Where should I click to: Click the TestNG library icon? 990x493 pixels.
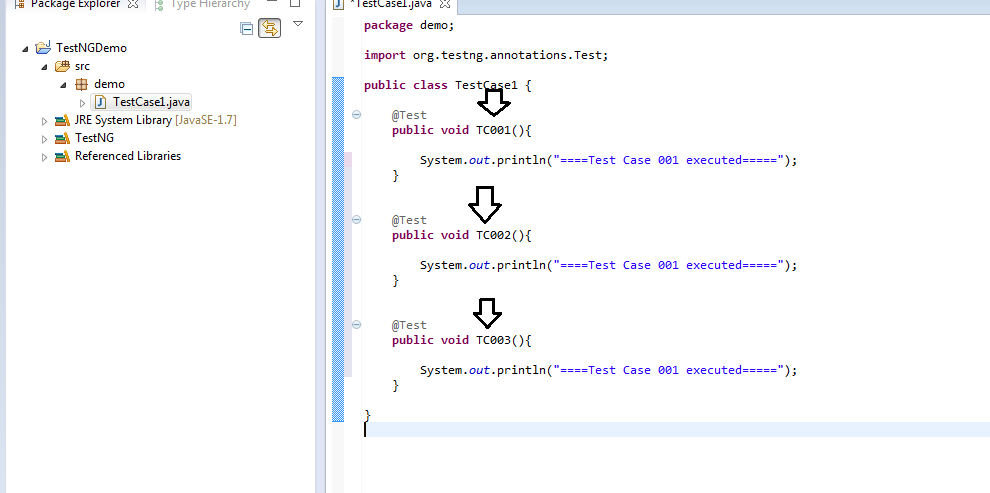pos(62,138)
